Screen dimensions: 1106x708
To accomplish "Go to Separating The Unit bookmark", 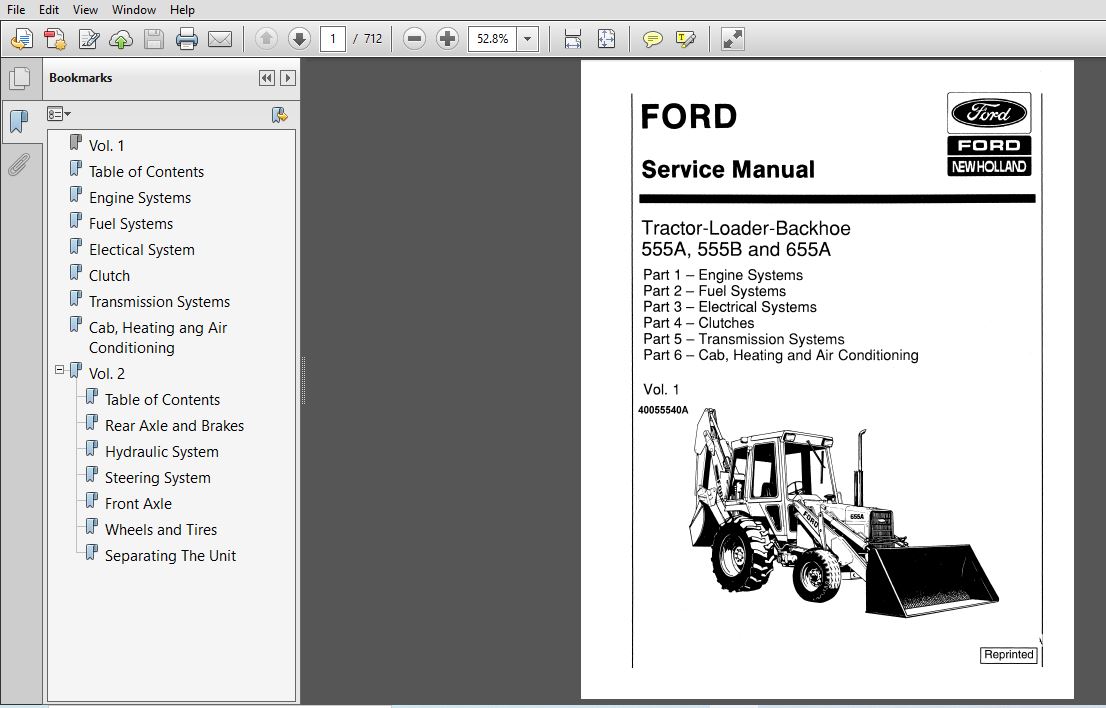I will [x=170, y=556].
